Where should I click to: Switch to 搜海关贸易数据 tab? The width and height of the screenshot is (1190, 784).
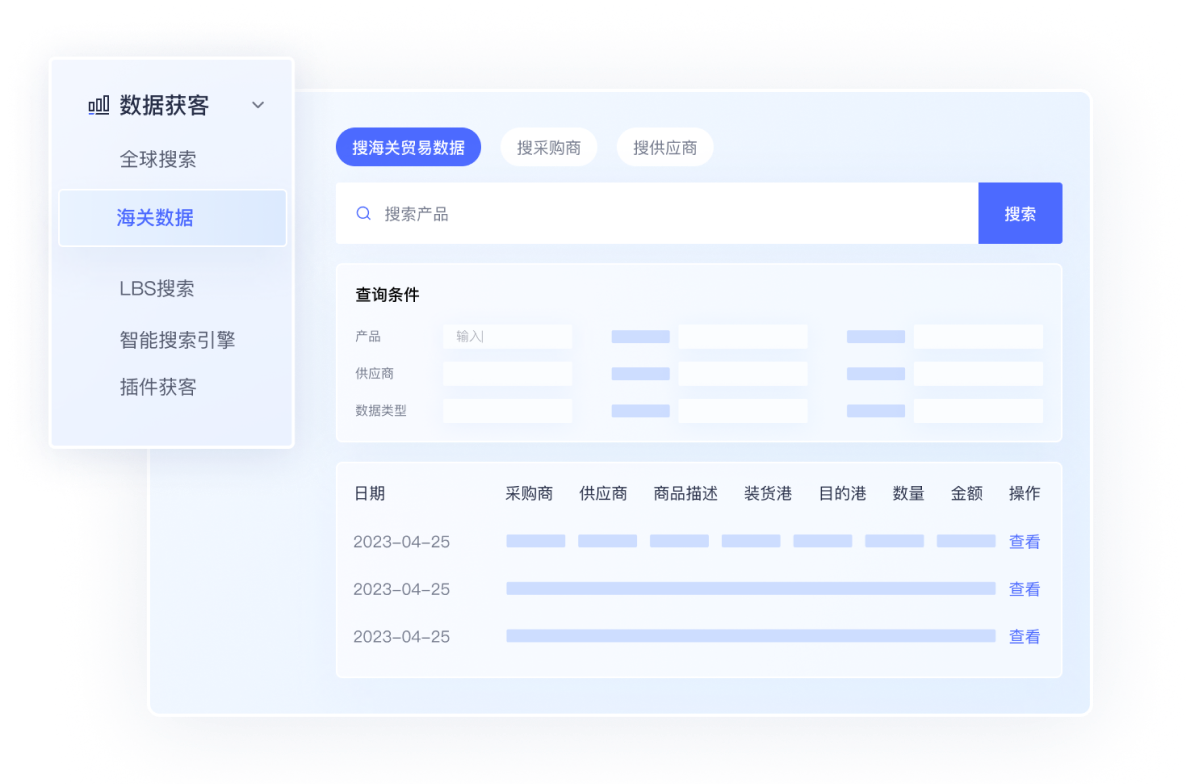(x=408, y=147)
